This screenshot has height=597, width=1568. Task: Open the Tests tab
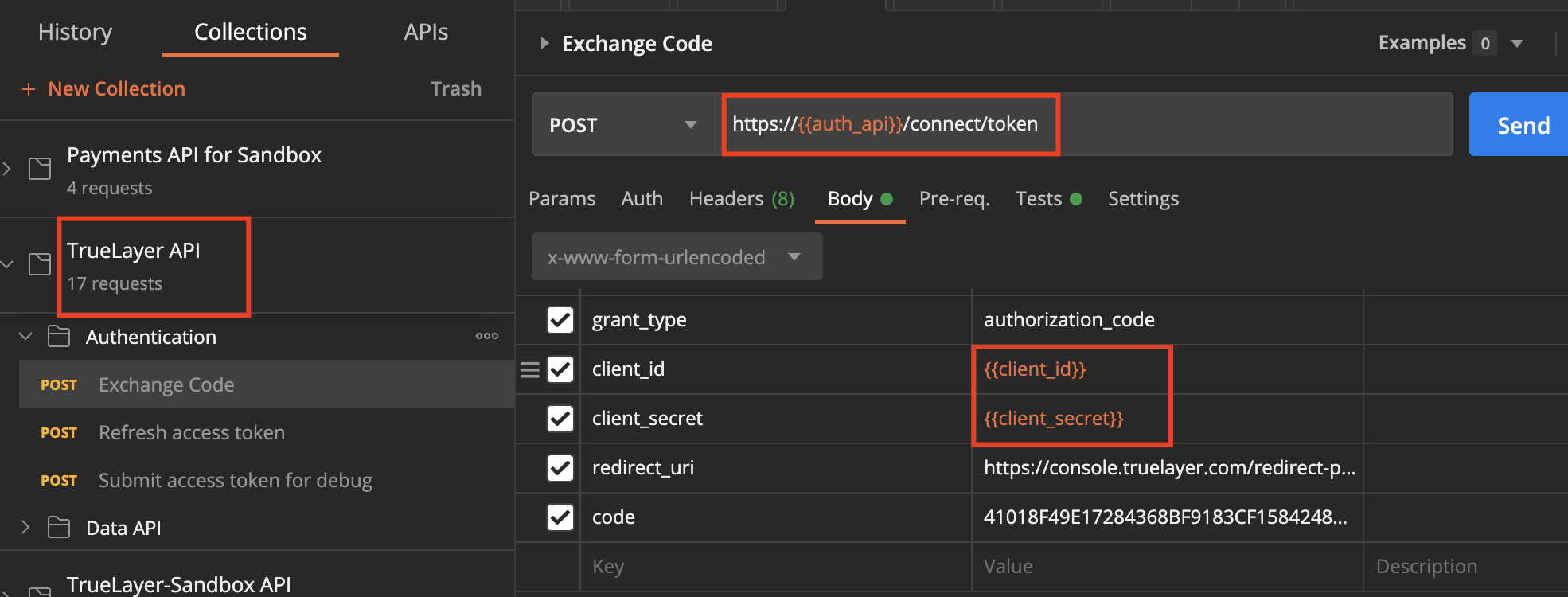coord(1039,199)
